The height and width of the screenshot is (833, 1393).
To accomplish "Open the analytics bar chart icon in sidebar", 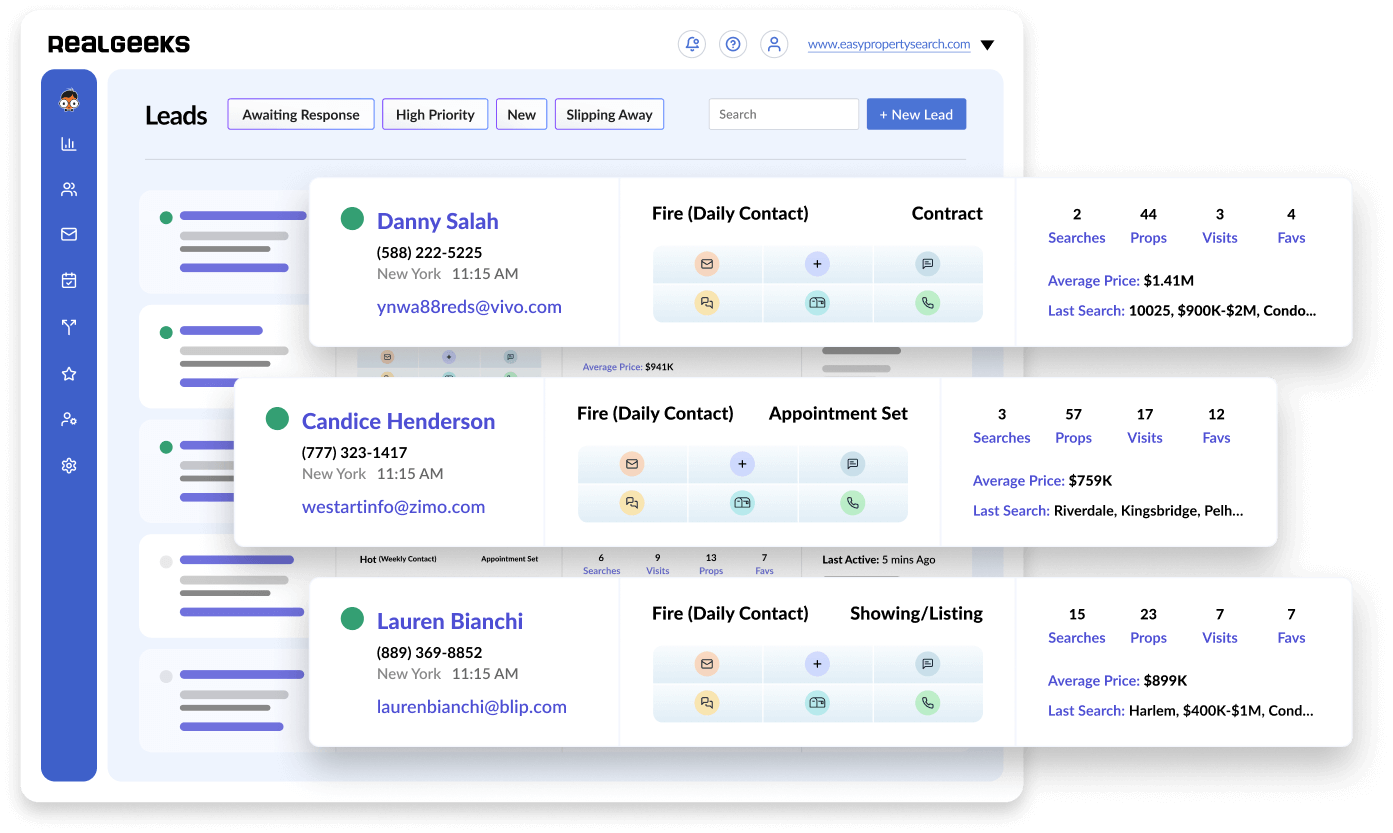I will pos(68,143).
